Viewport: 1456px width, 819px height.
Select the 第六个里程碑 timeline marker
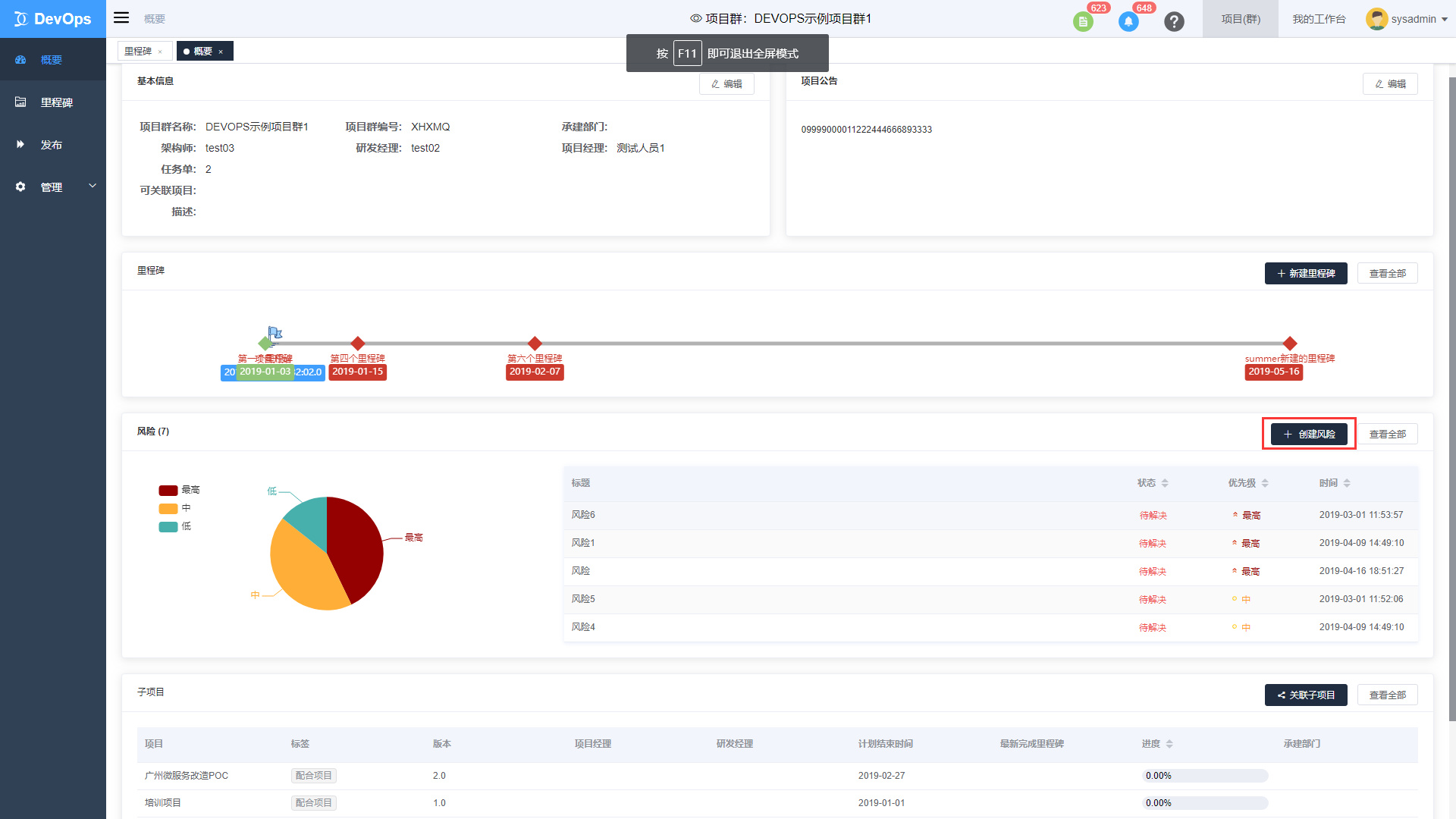click(535, 344)
